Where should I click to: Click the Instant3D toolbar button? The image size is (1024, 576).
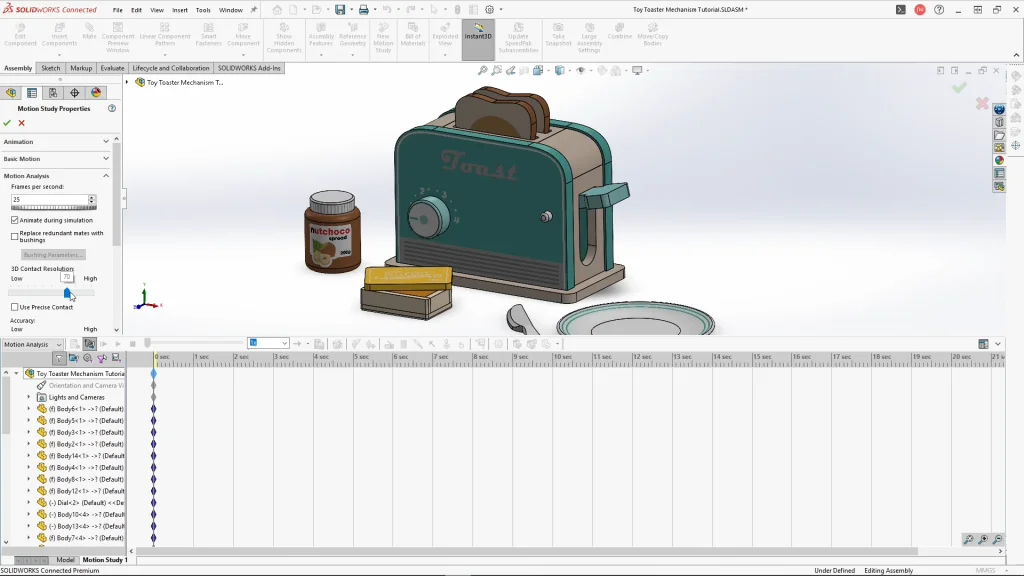478,31
